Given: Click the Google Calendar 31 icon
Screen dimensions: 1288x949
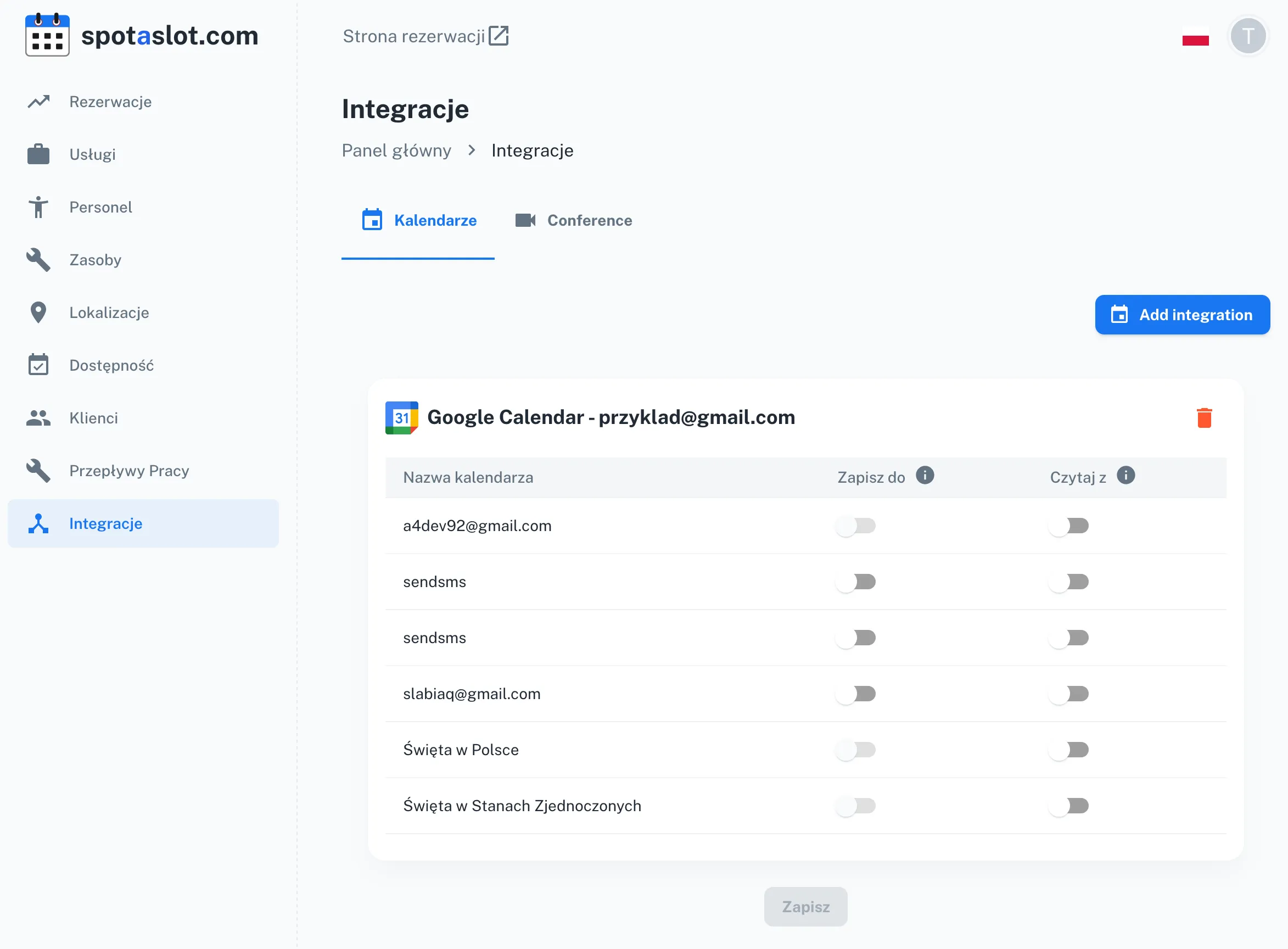Looking at the screenshot, I should (x=401, y=417).
